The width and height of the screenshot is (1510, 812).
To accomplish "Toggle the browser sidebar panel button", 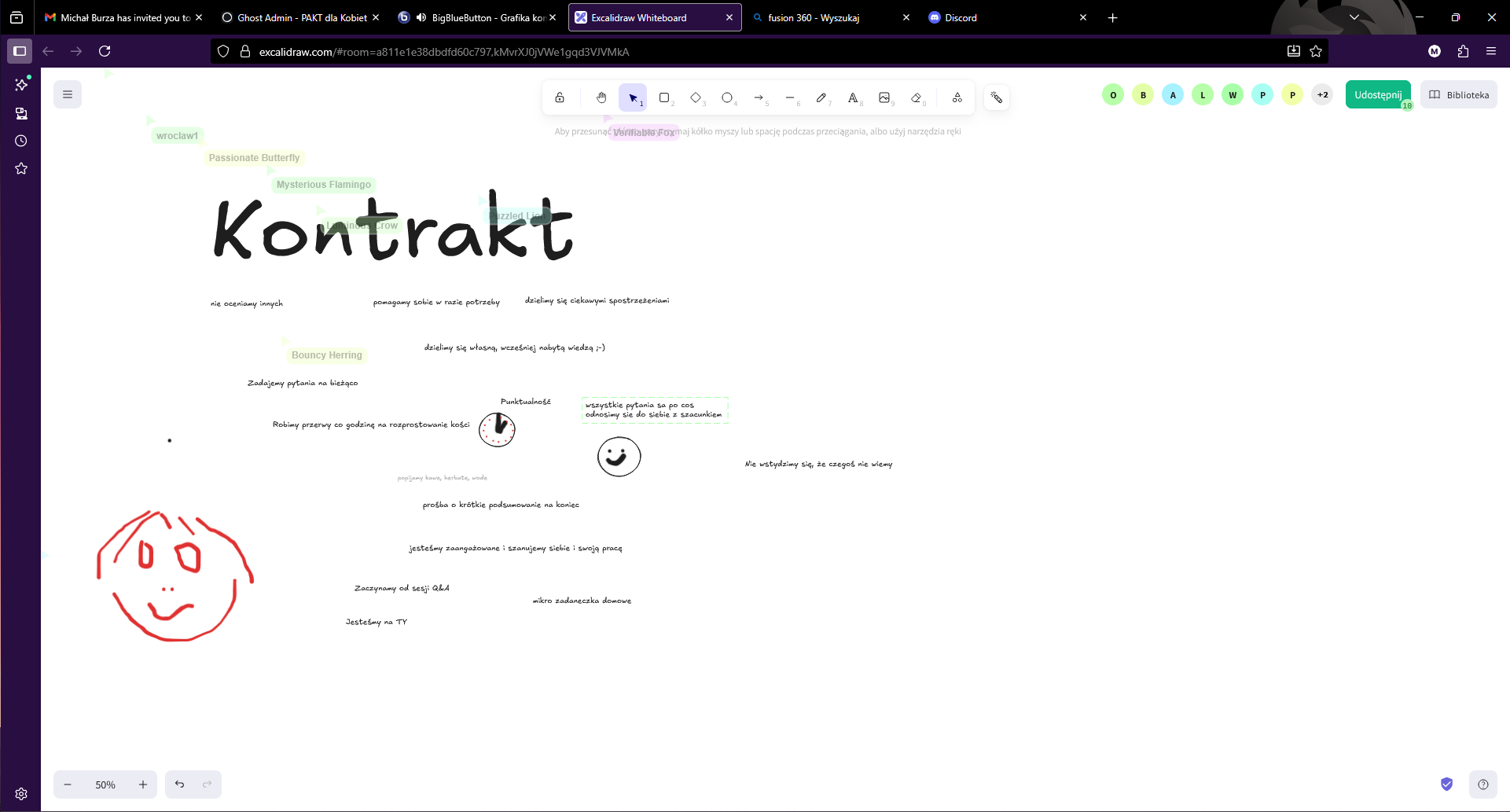I will click(20, 51).
